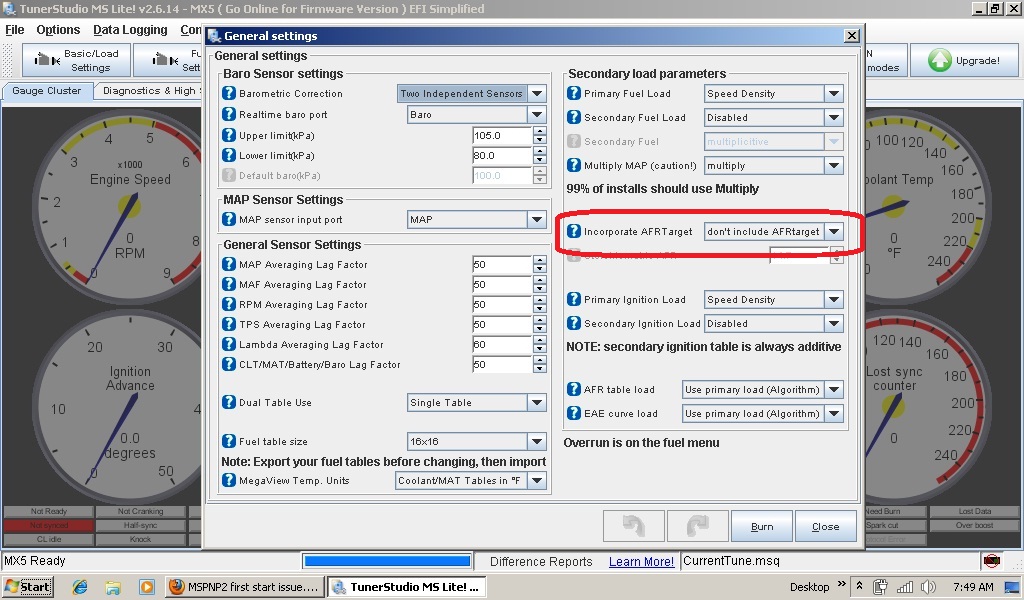Click the green Upgrade! arrow icon
Screen dimensions: 1024x600
[940, 61]
